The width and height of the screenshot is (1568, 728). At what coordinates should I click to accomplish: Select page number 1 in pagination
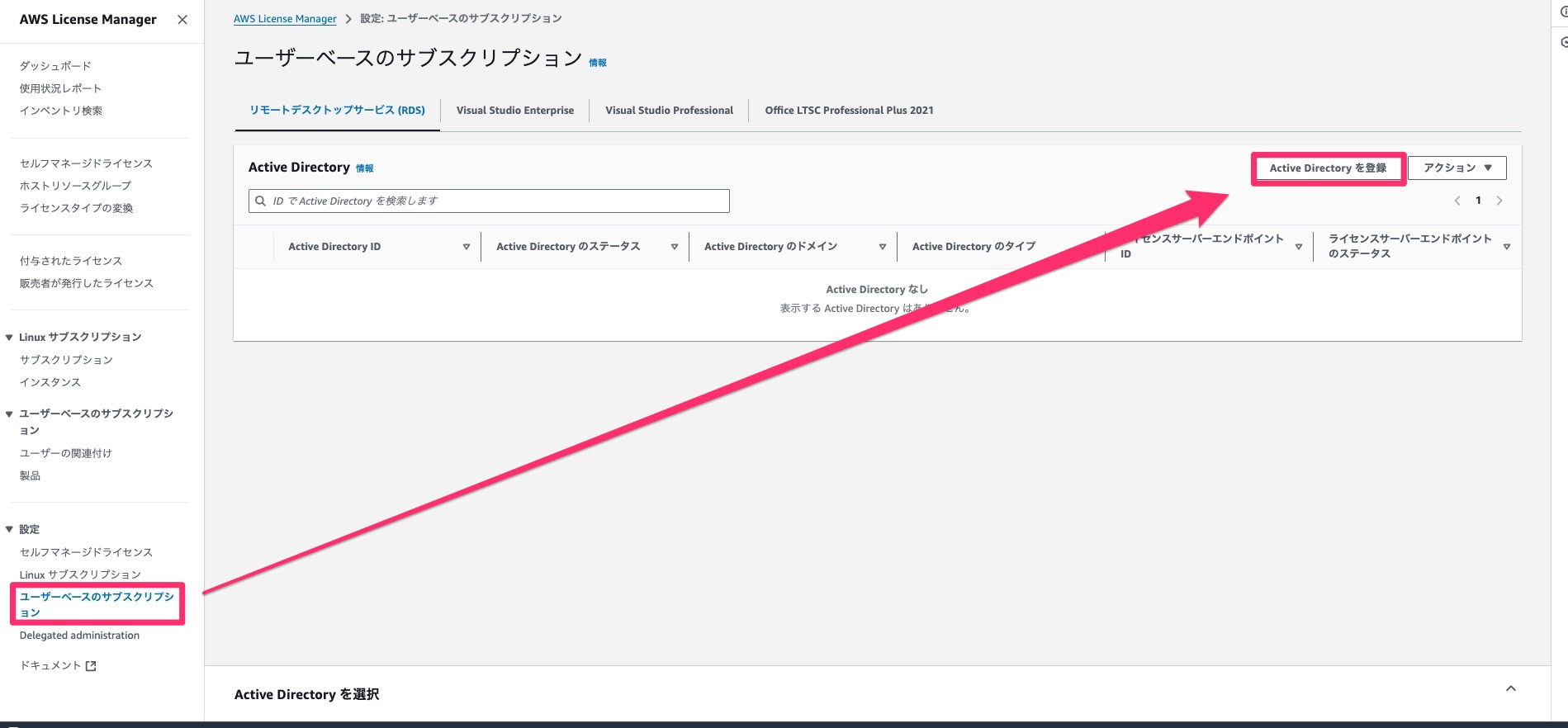coord(1478,201)
